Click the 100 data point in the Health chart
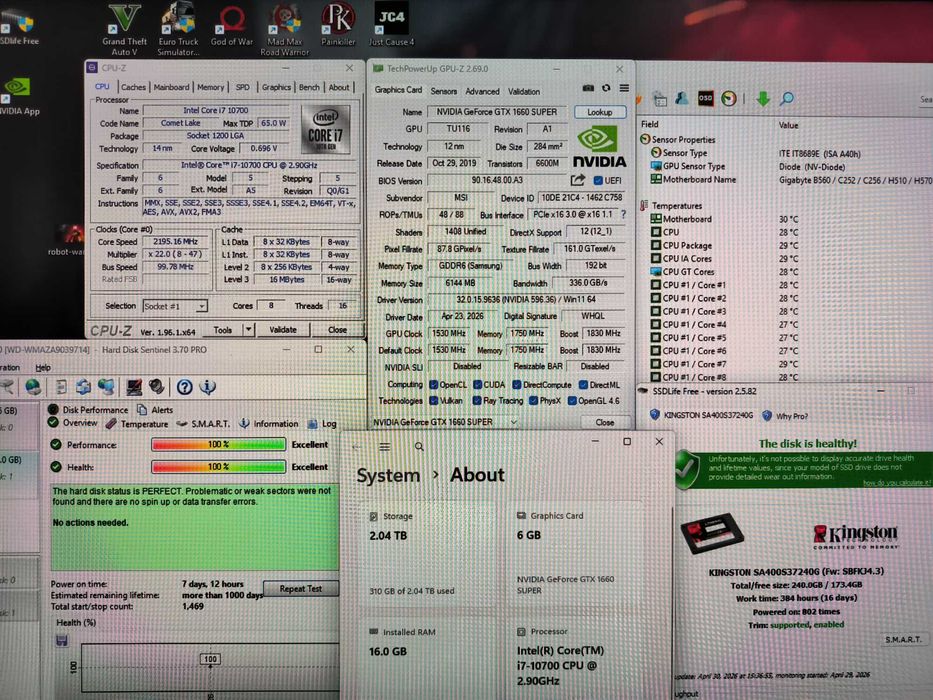 coord(210,659)
